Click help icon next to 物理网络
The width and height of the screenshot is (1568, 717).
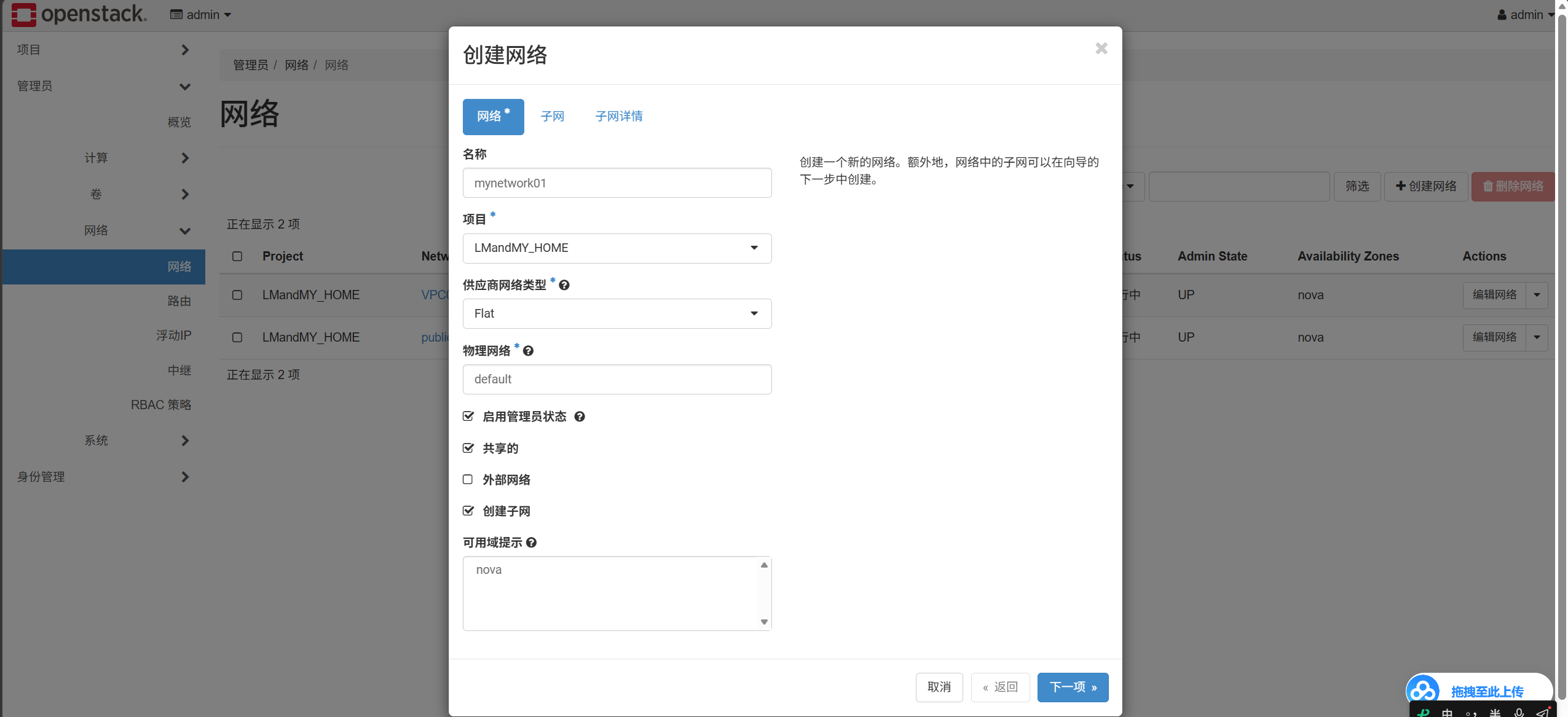point(528,351)
